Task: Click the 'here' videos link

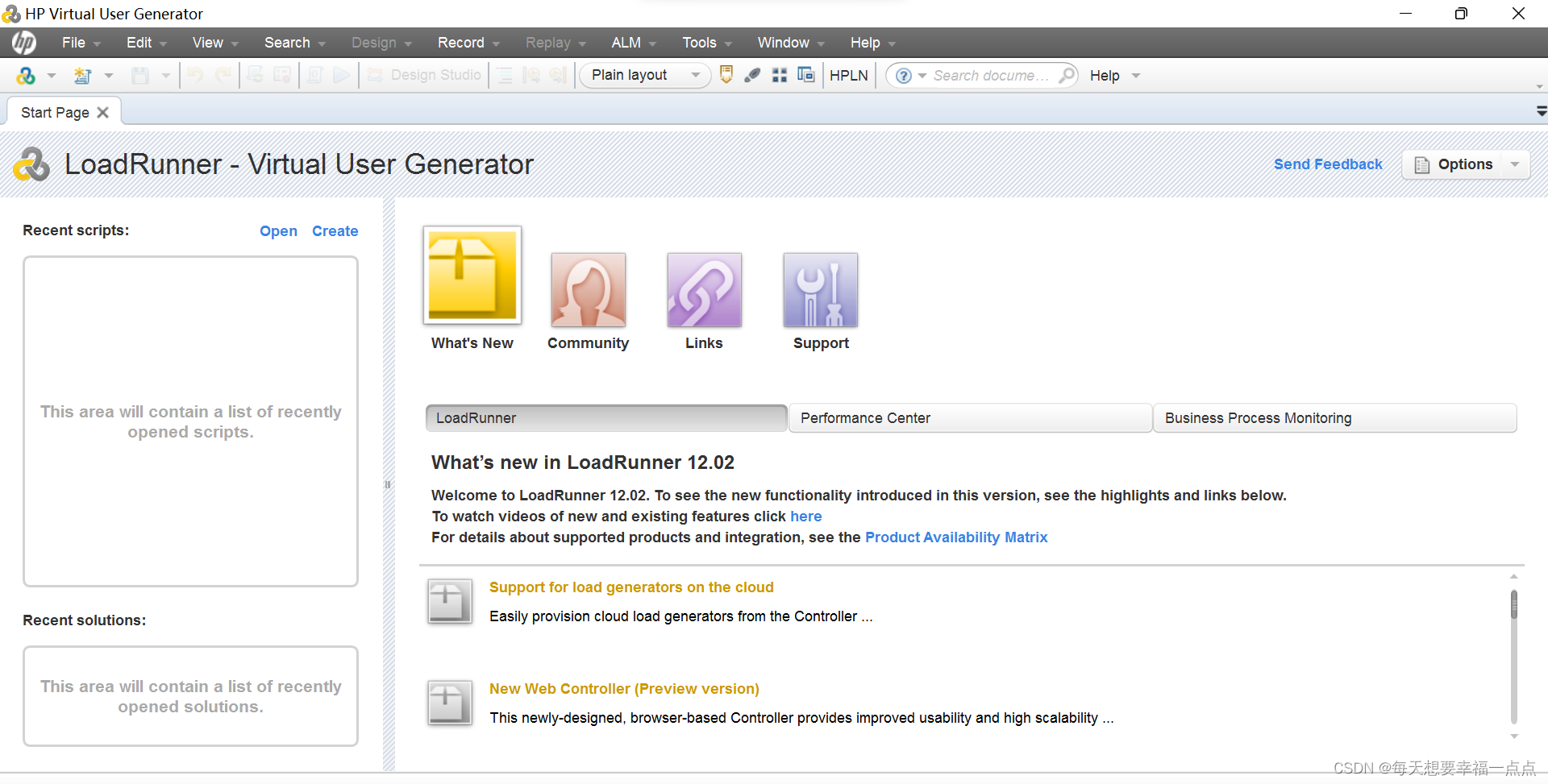Action: (806, 516)
